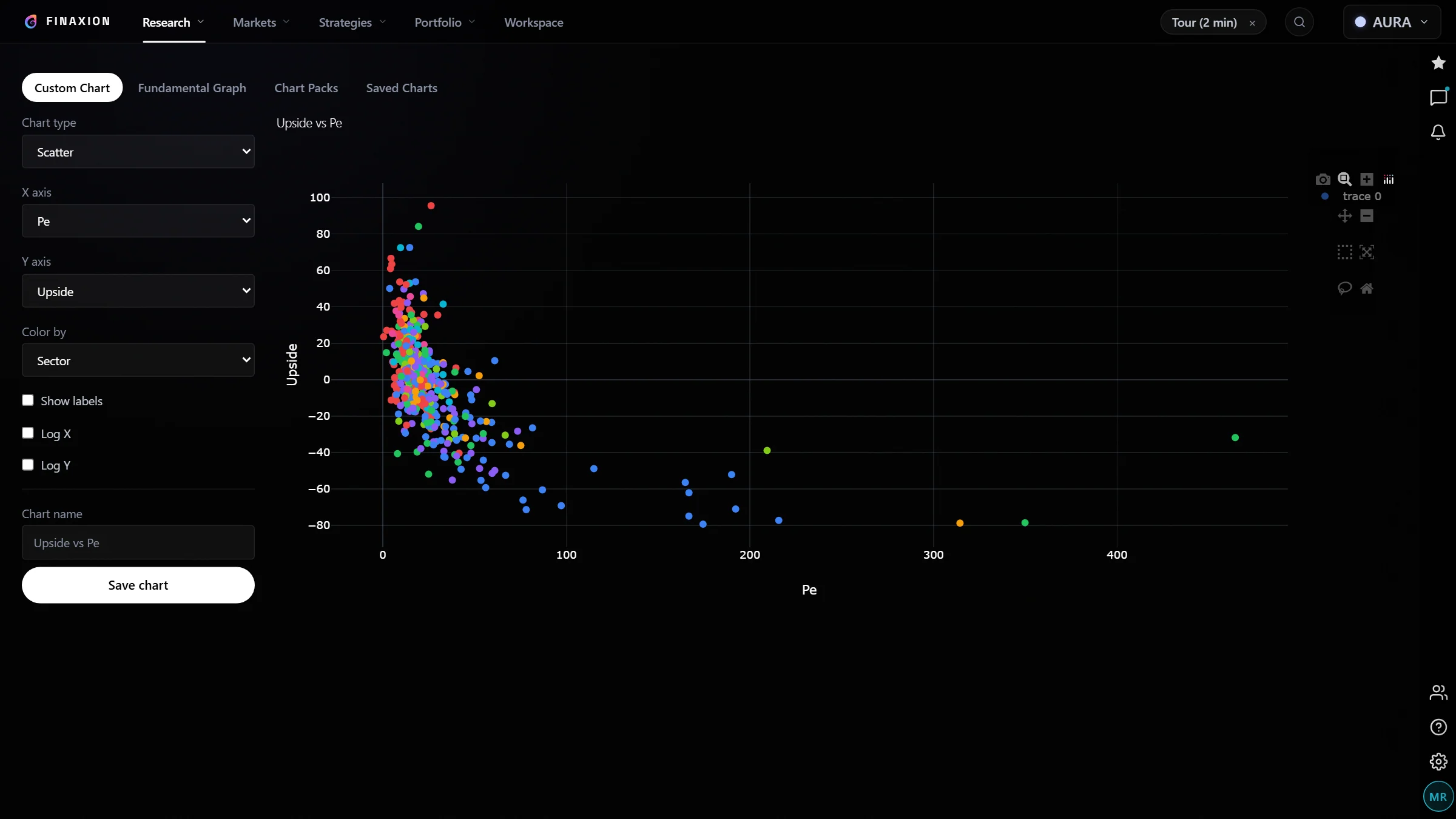Image resolution: width=1456 pixels, height=819 pixels.
Task: Open the Plotly logo icon in modebar
Action: click(x=1388, y=180)
